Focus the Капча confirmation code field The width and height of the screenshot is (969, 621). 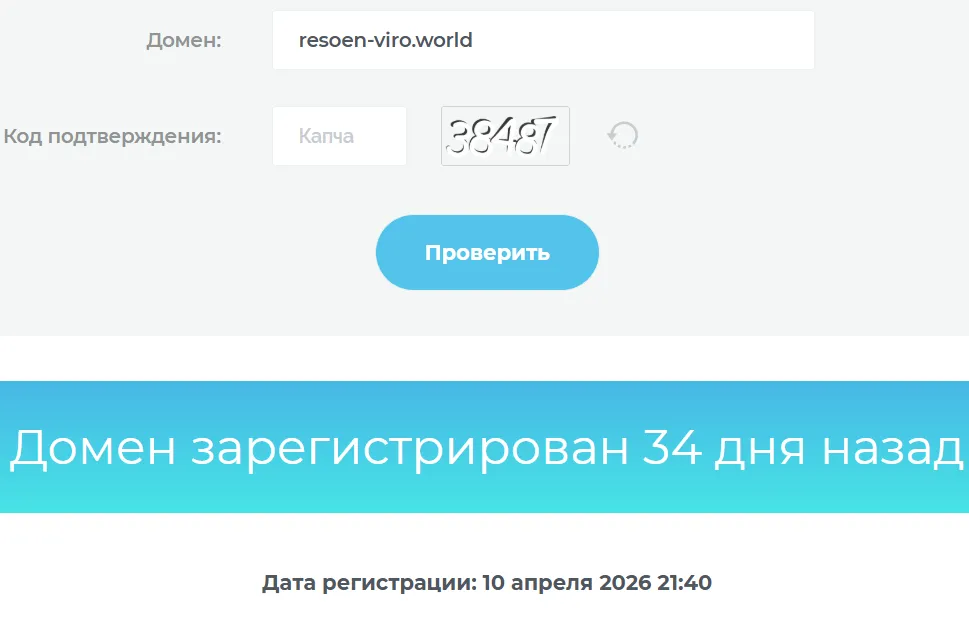pos(339,136)
